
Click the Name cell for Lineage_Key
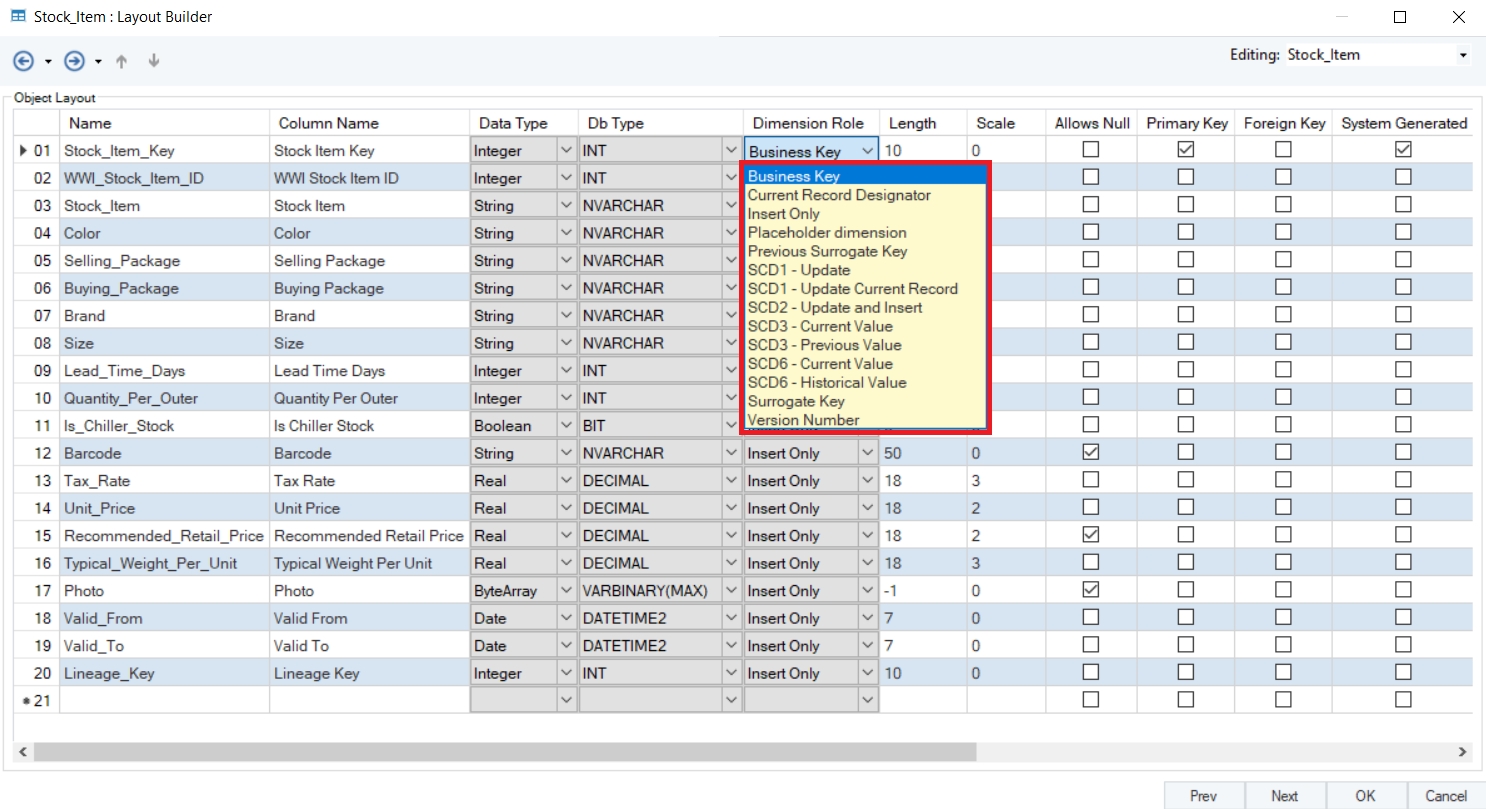point(164,673)
